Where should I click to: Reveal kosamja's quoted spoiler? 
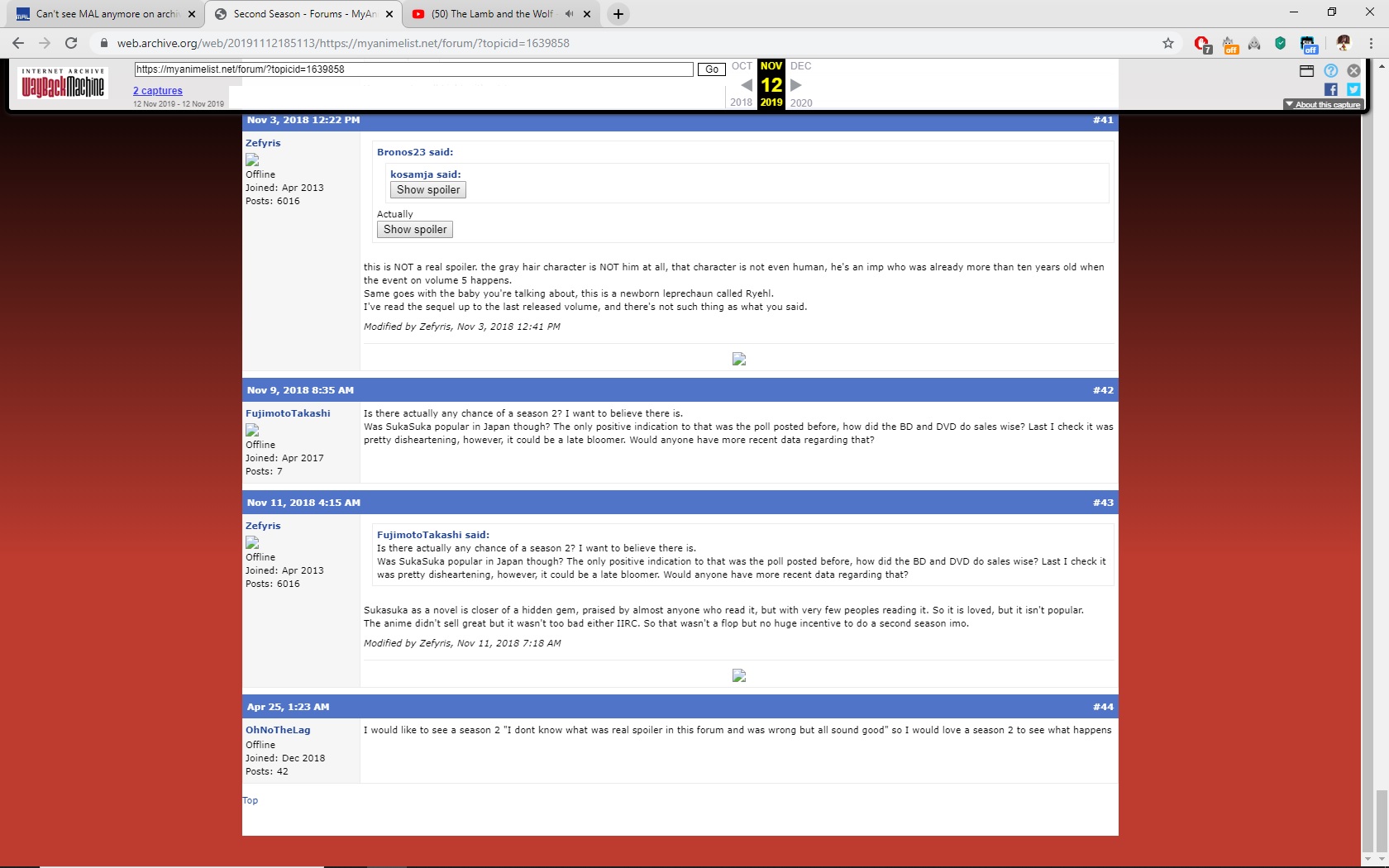428,189
